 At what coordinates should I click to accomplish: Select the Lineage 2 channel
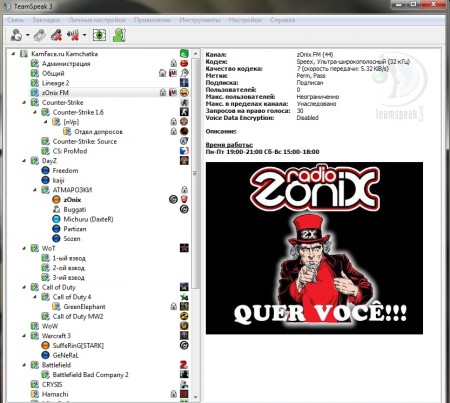tap(56, 83)
